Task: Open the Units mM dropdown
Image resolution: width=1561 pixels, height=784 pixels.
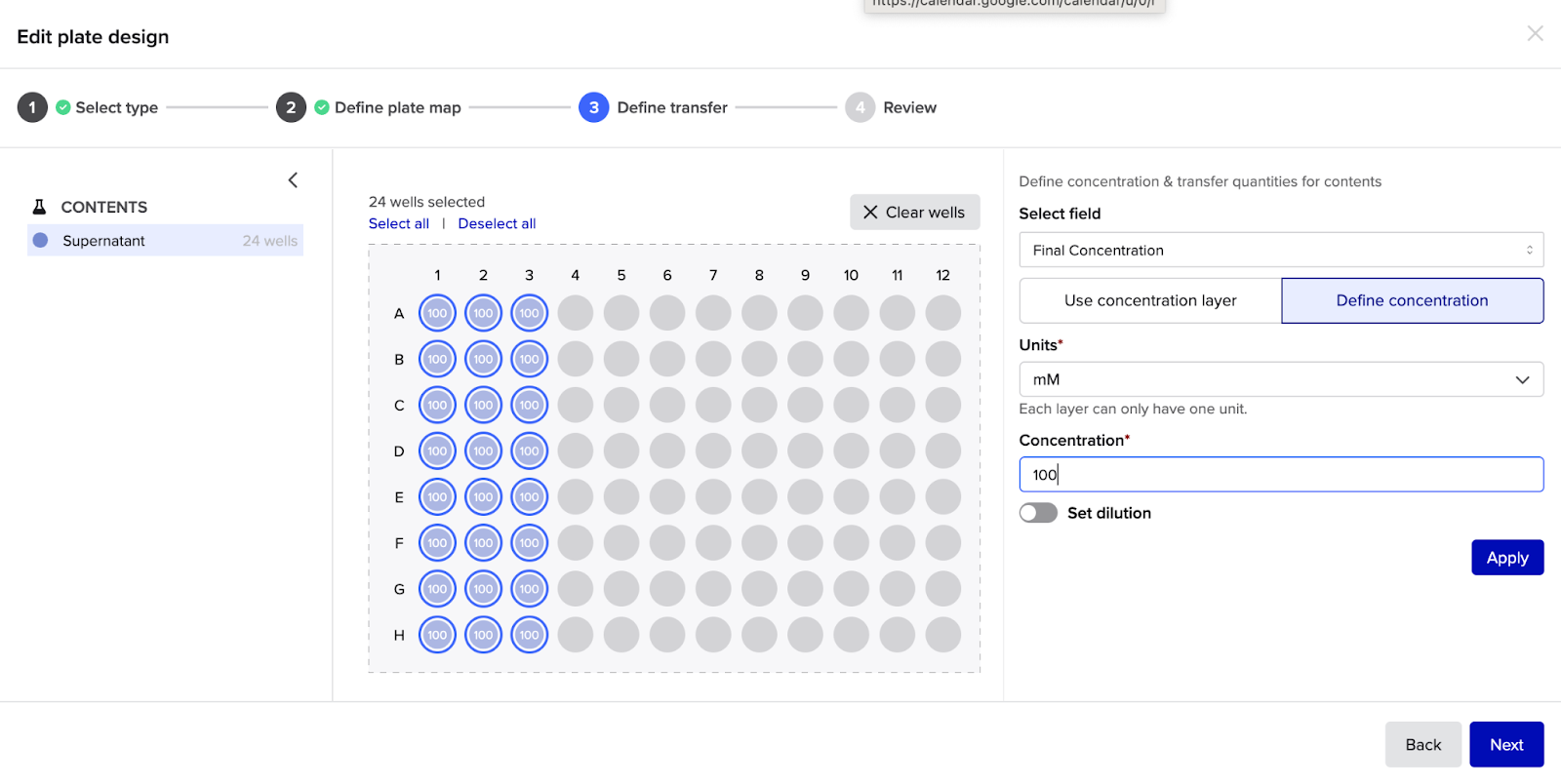Action: pyautogui.click(x=1280, y=379)
